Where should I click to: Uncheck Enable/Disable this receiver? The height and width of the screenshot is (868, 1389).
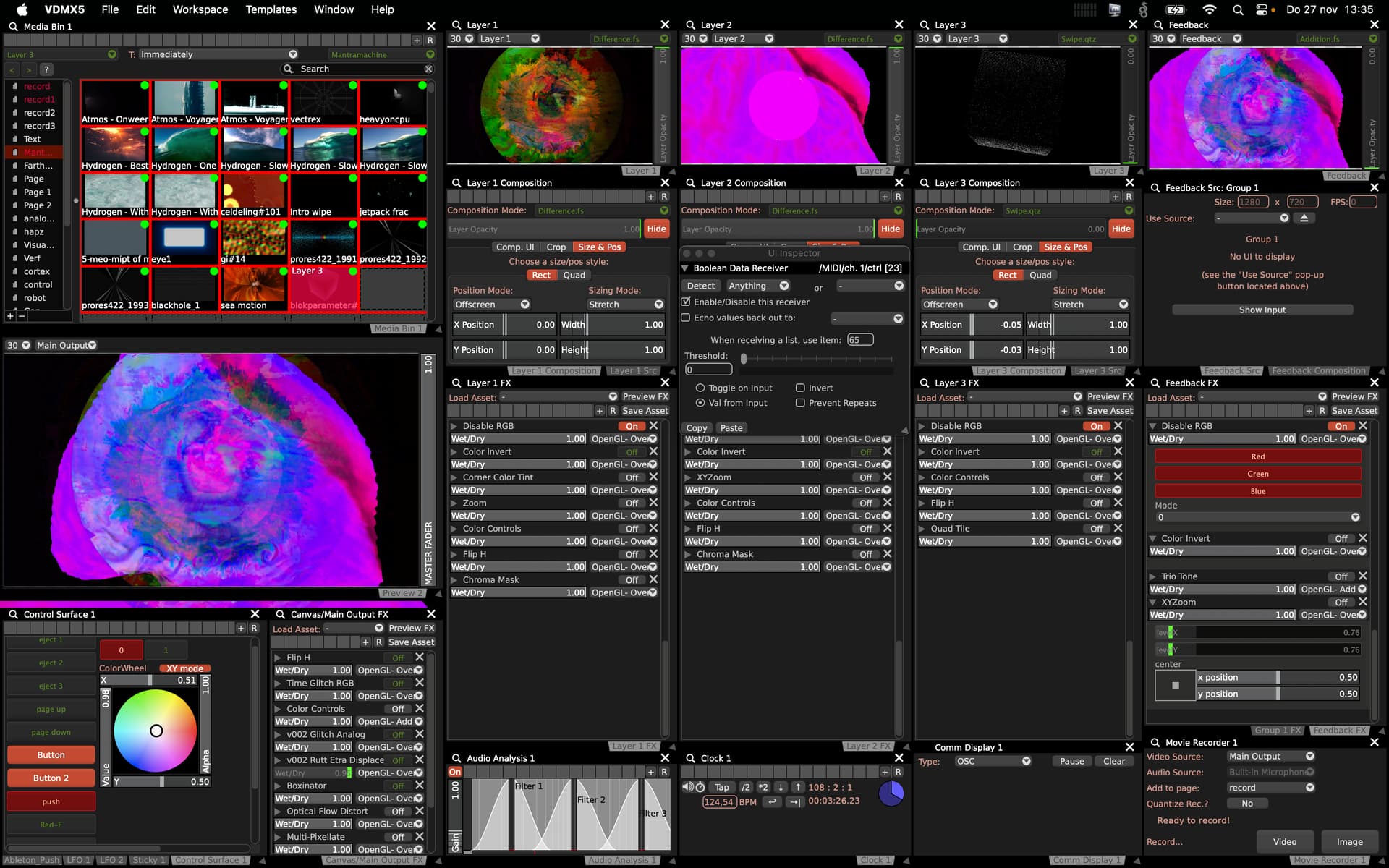click(x=686, y=302)
